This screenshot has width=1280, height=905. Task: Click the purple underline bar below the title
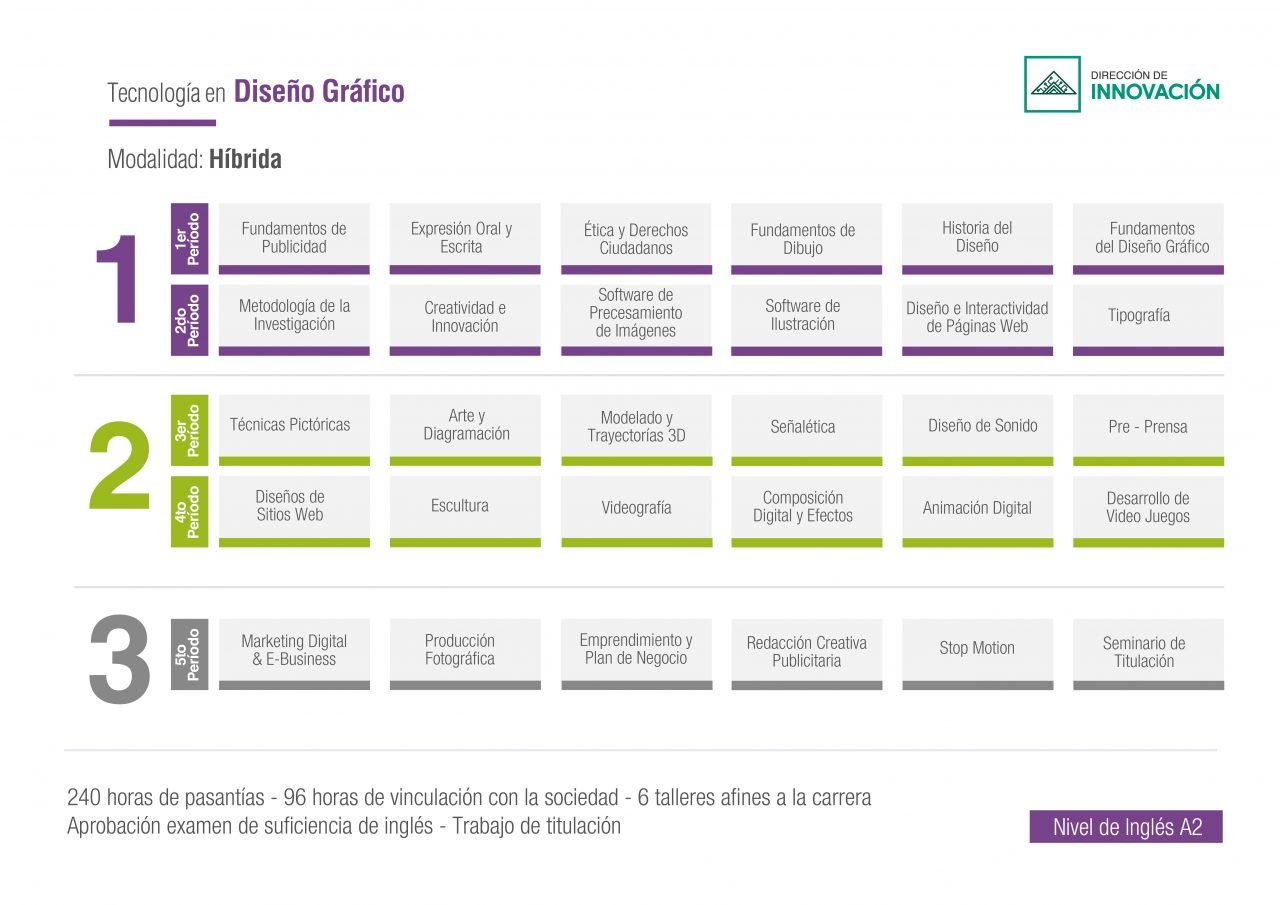(162, 123)
